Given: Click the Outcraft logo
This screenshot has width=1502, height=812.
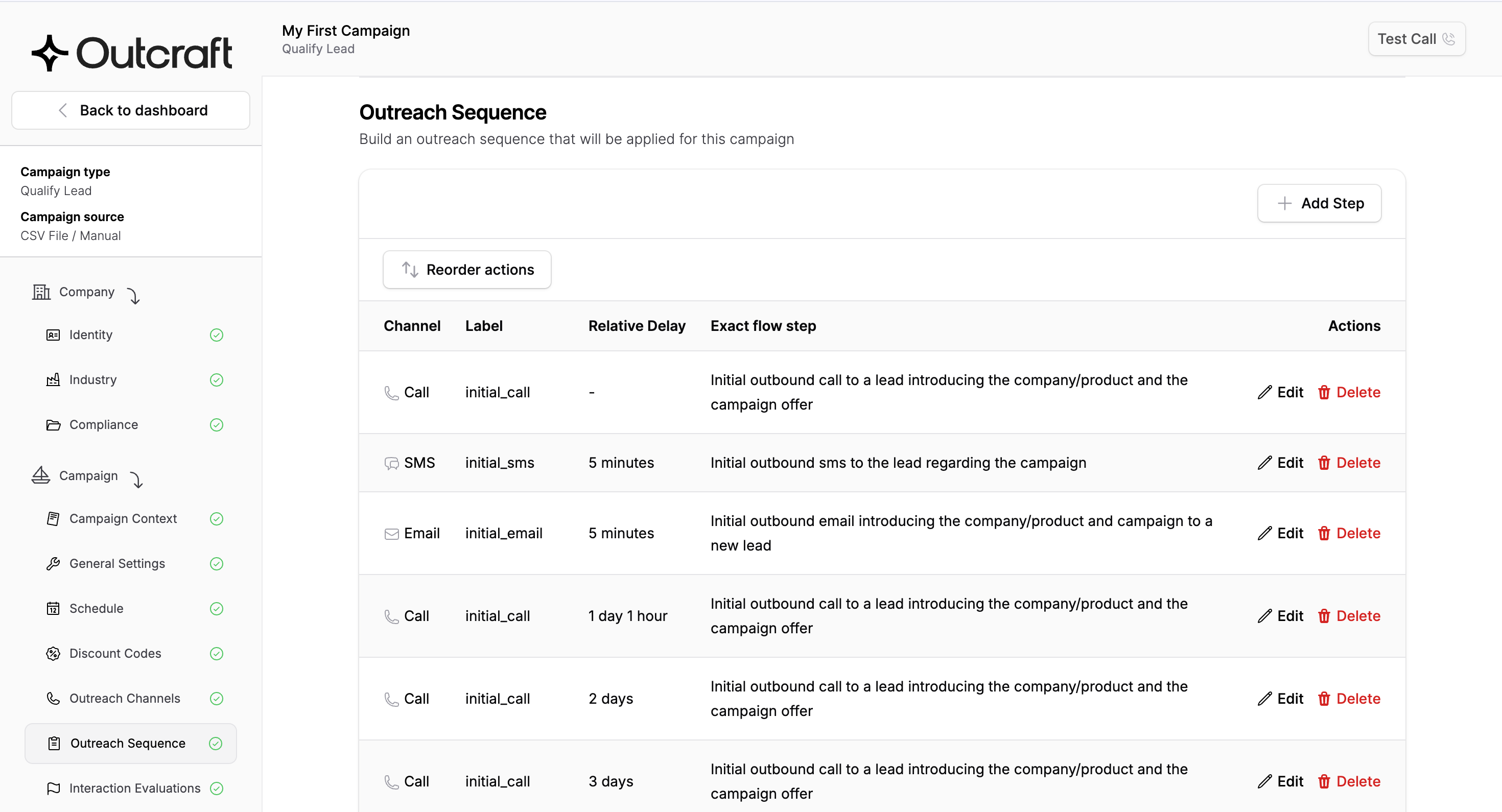Looking at the screenshot, I should [132, 53].
